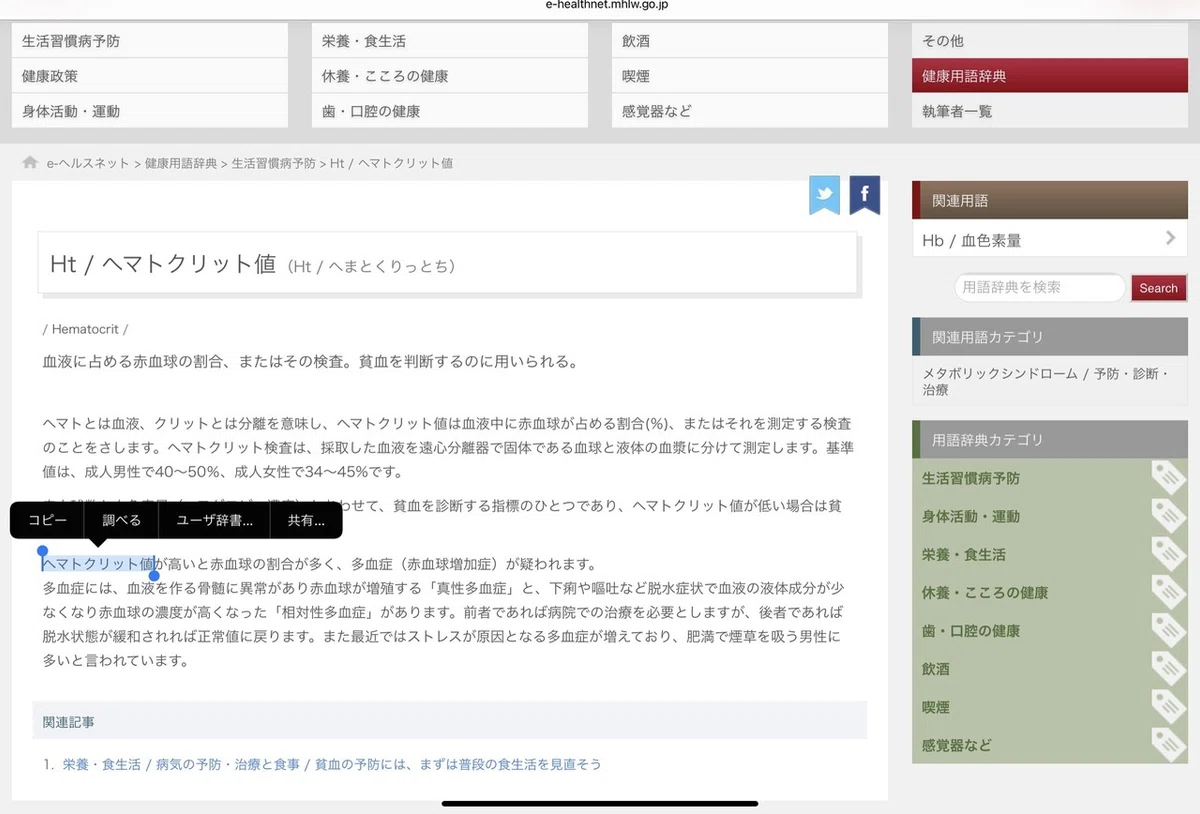Choose 共有... in the selection popup
The width and height of the screenshot is (1200, 814).
coord(306,520)
